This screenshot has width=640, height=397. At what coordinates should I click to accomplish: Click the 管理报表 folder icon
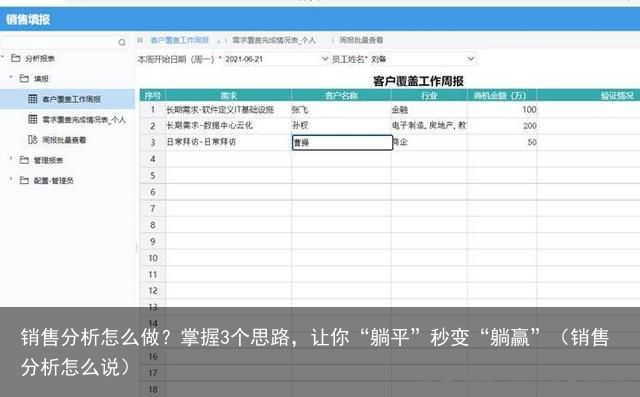tap(24, 160)
